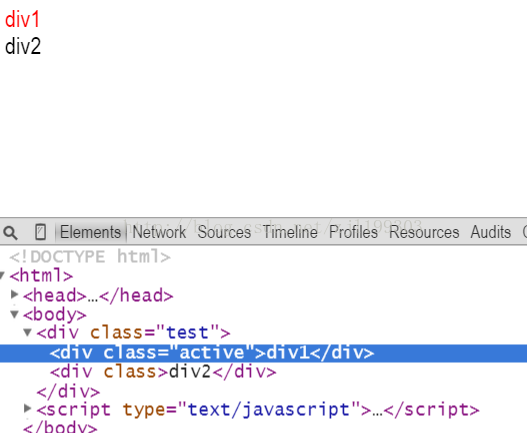Open the Network tab
Viewport: 527px width, 433px height.
tap(159, 232)
